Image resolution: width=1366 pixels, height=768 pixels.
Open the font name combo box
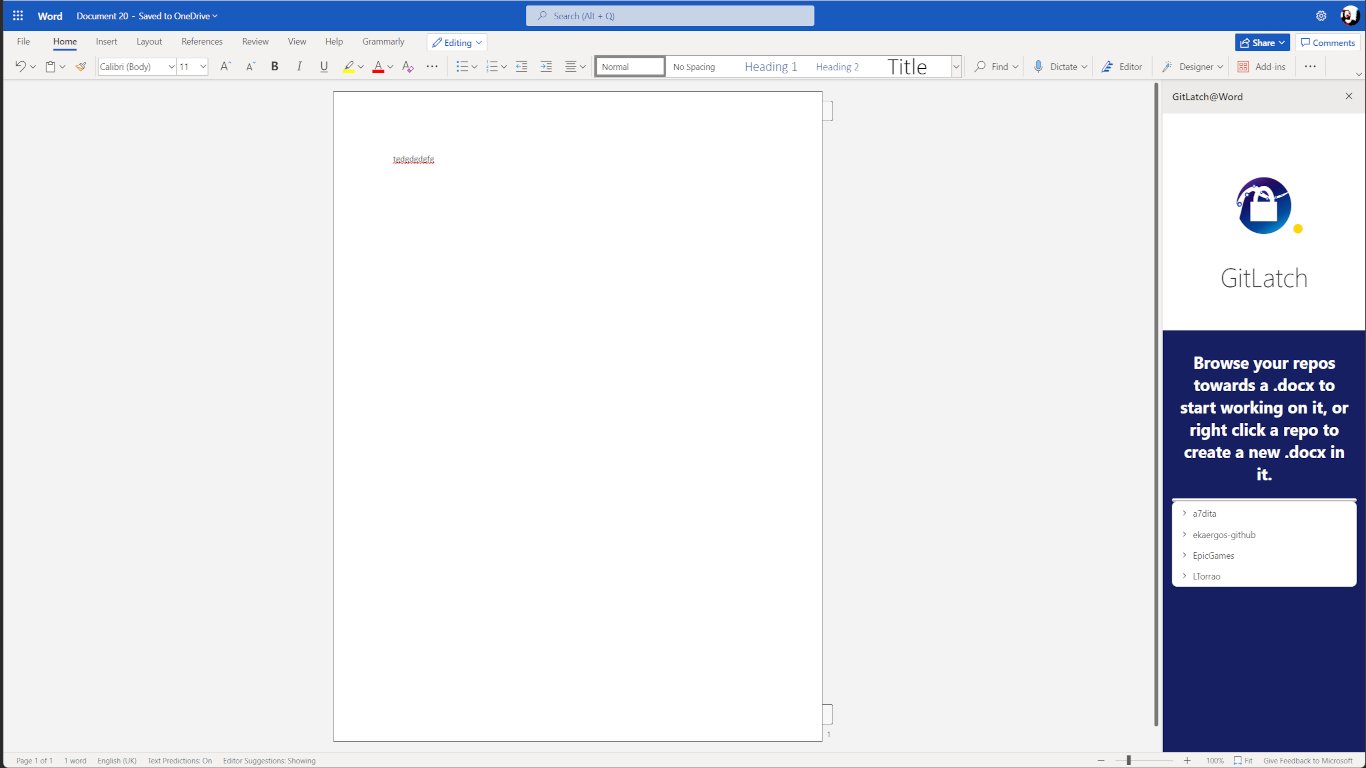137,67
